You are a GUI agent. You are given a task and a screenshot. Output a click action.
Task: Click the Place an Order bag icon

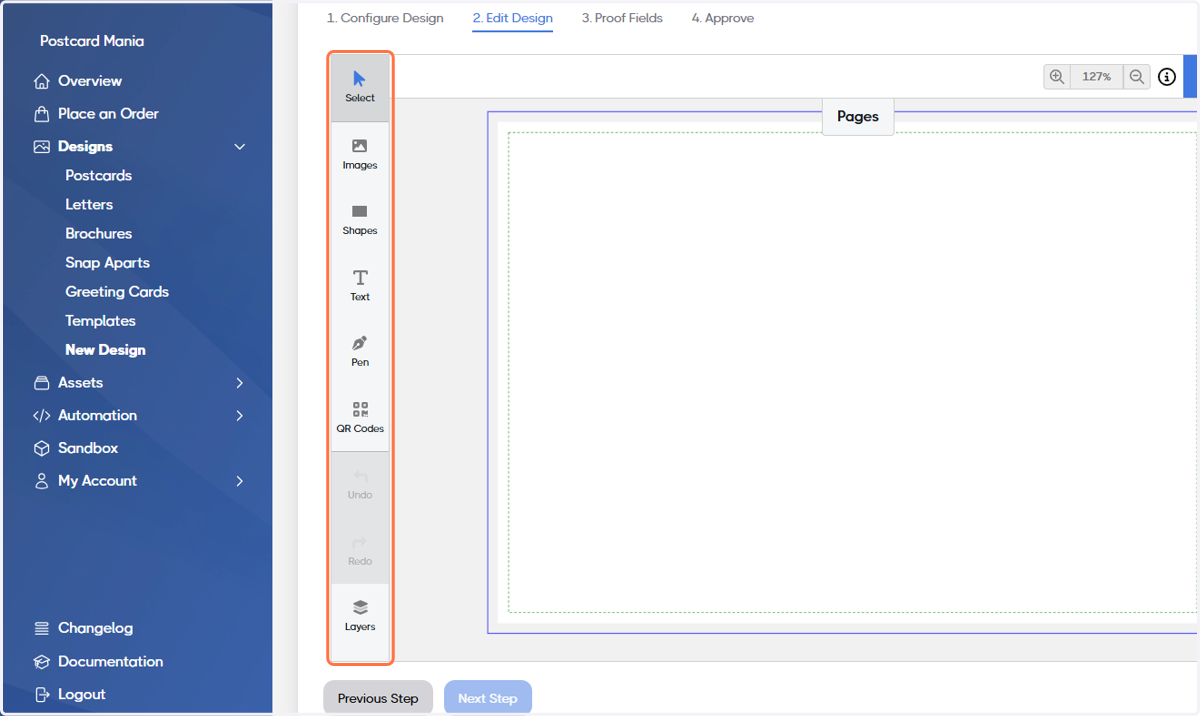tap(41, 113)
